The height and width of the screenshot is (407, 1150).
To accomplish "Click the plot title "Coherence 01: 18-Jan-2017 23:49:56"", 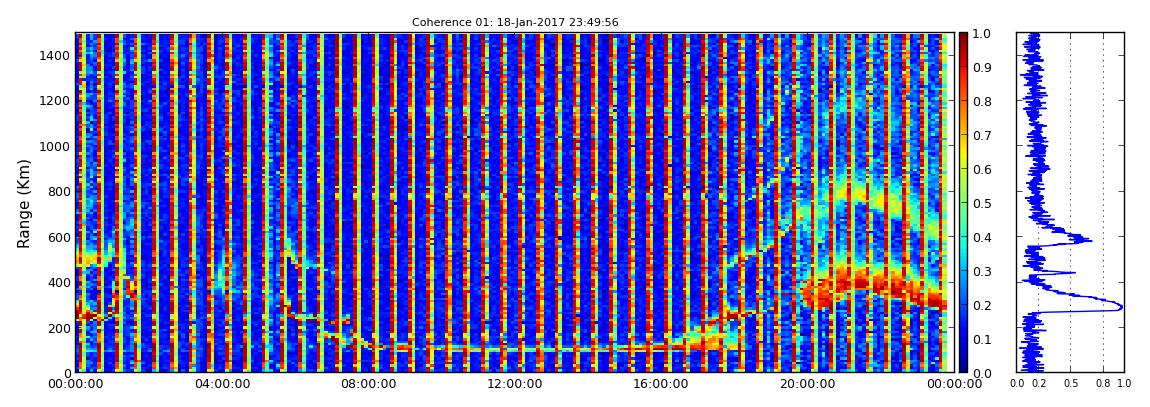I will (x=515, y=23).
